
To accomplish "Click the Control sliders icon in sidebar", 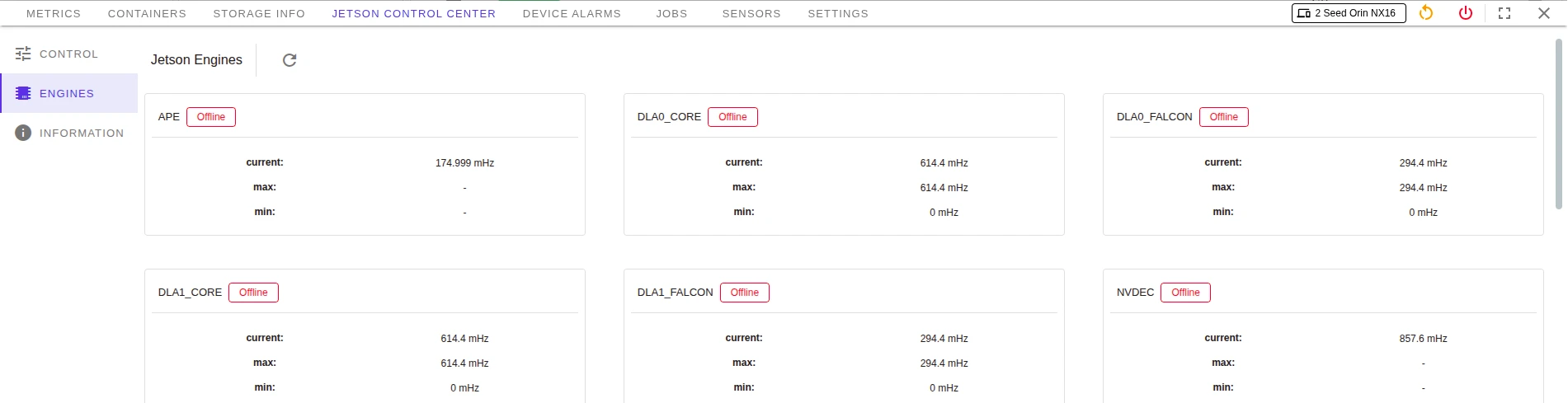I will tap(23, 54).
